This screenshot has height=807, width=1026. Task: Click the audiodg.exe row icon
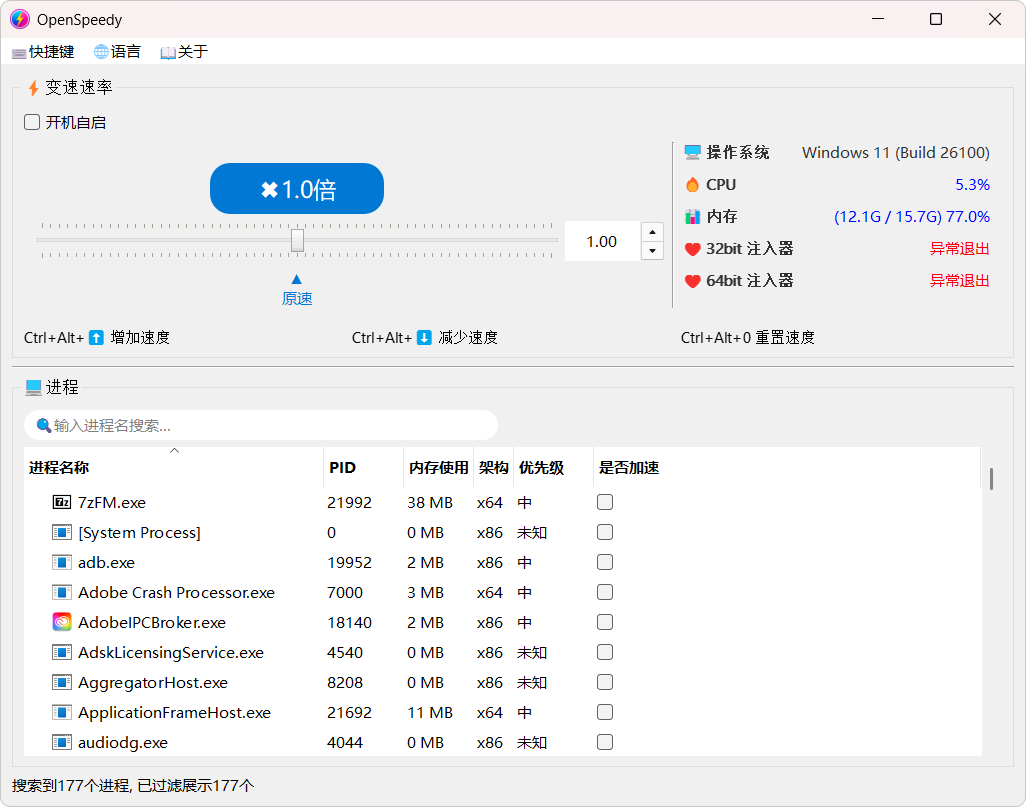[62, 742]
